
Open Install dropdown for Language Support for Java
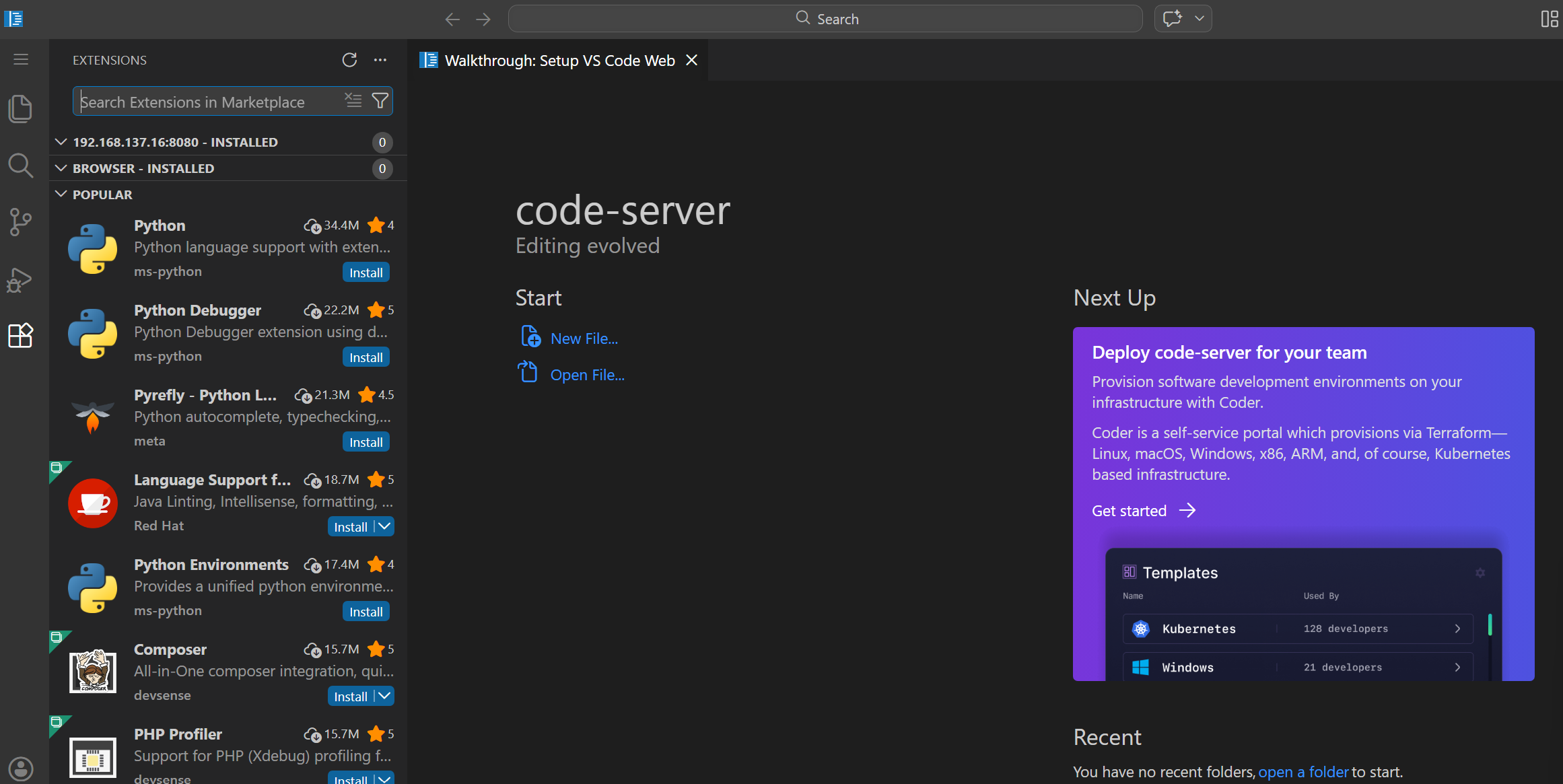(384, 526)
